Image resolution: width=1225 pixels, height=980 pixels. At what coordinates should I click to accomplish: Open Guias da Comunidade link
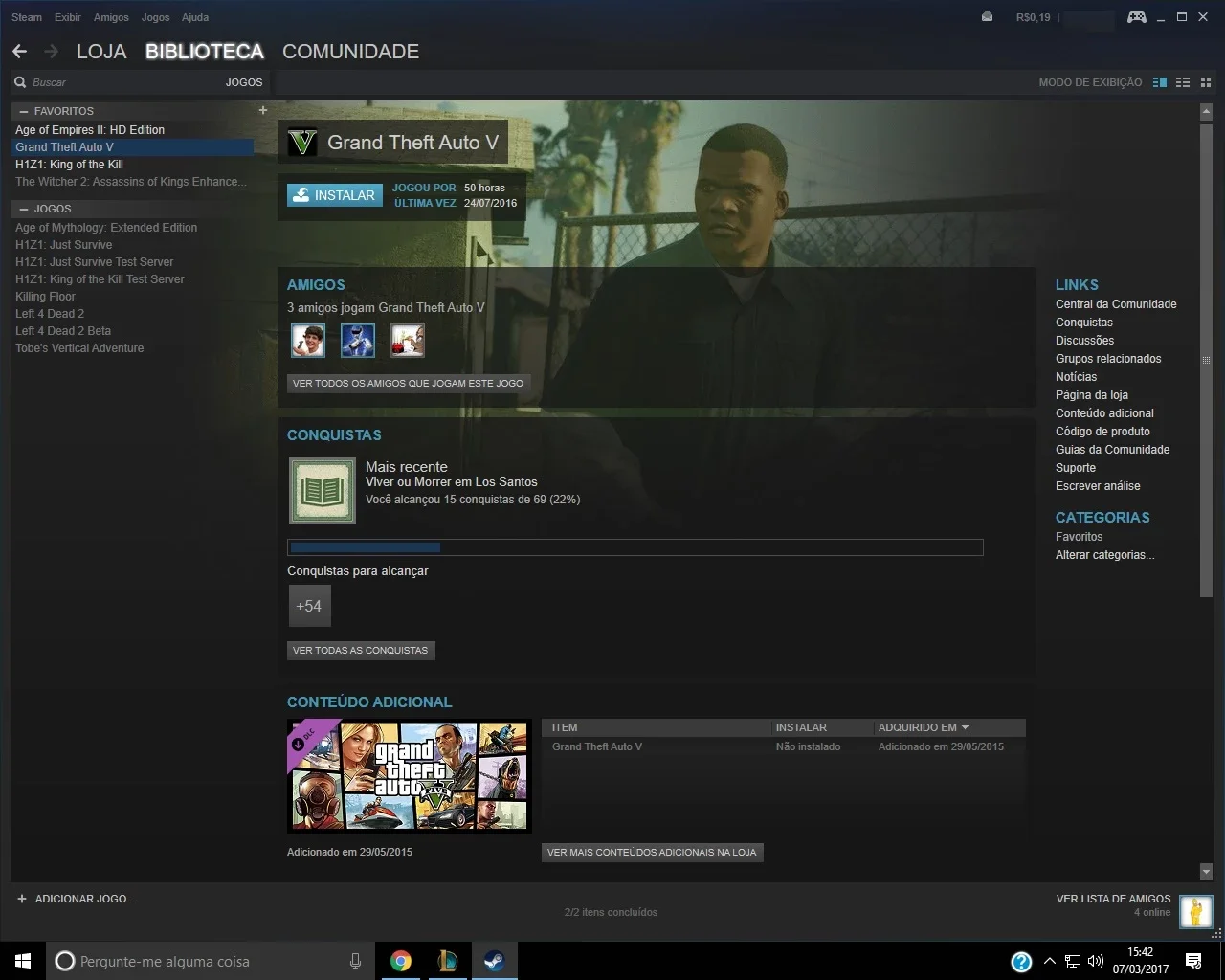(x=1112, y=450)
